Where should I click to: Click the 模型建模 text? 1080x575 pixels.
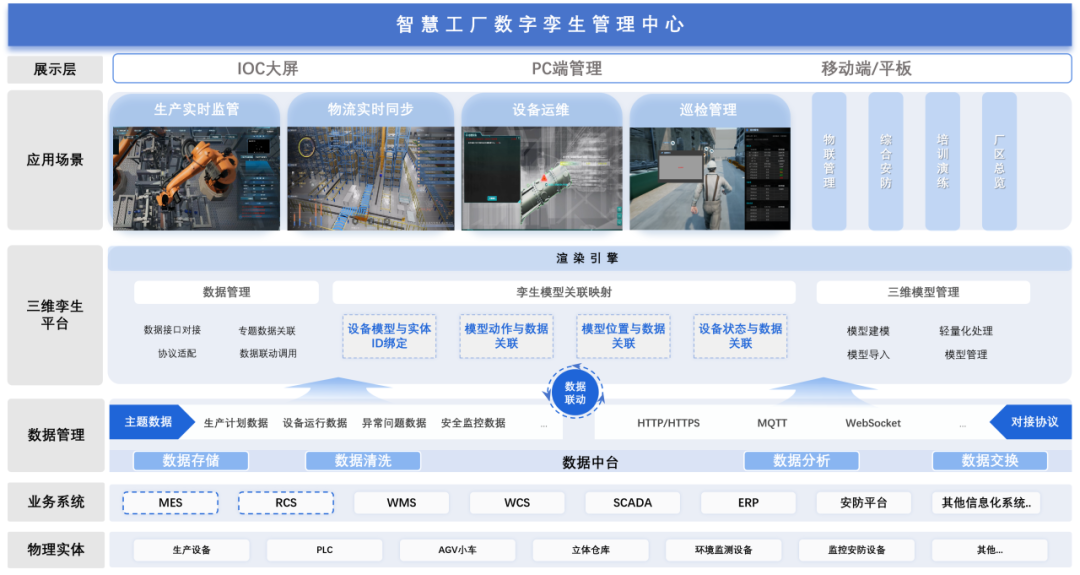(x=868, y=331)
